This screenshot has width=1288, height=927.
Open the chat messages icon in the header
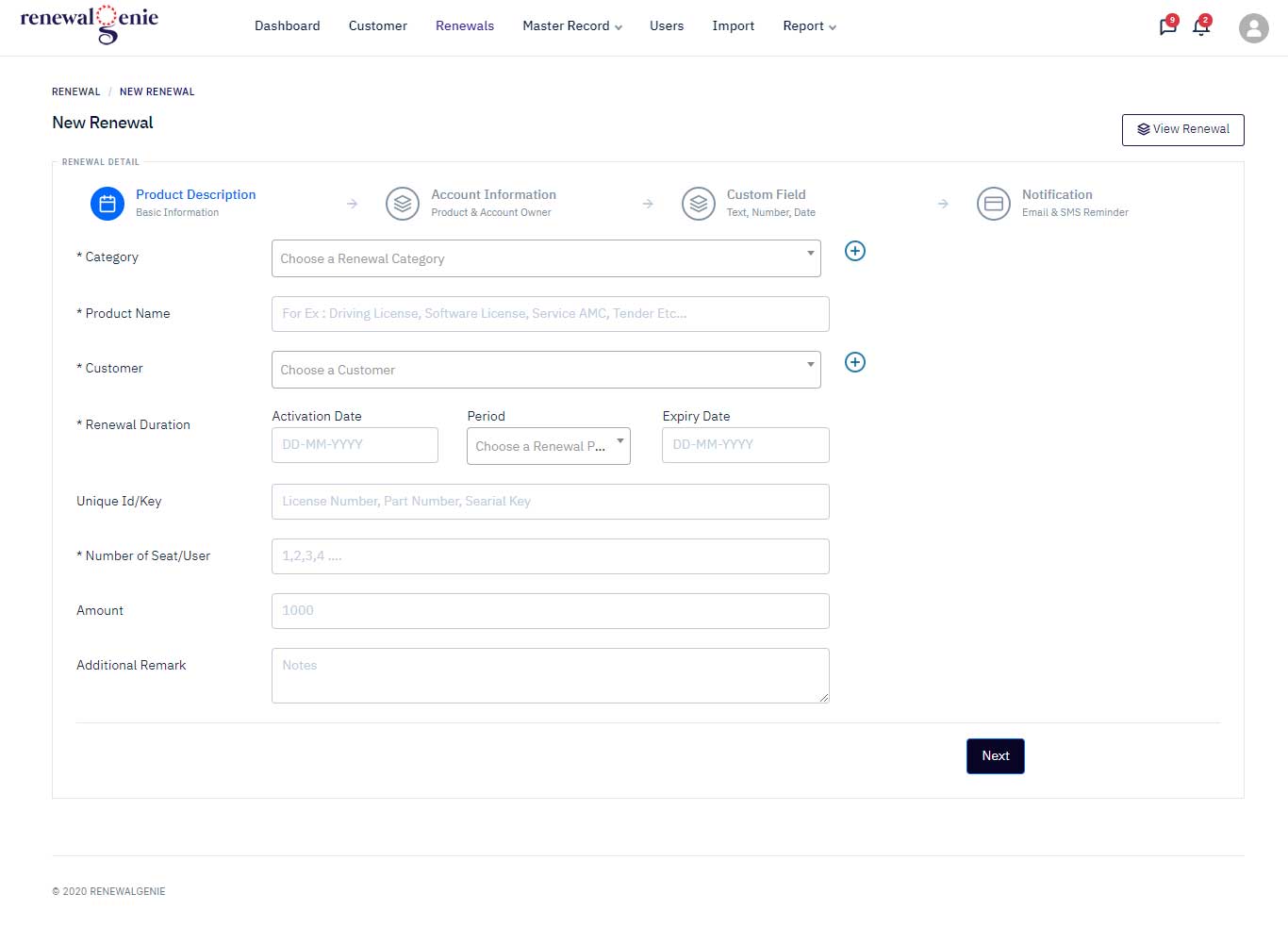(1168, 26)
